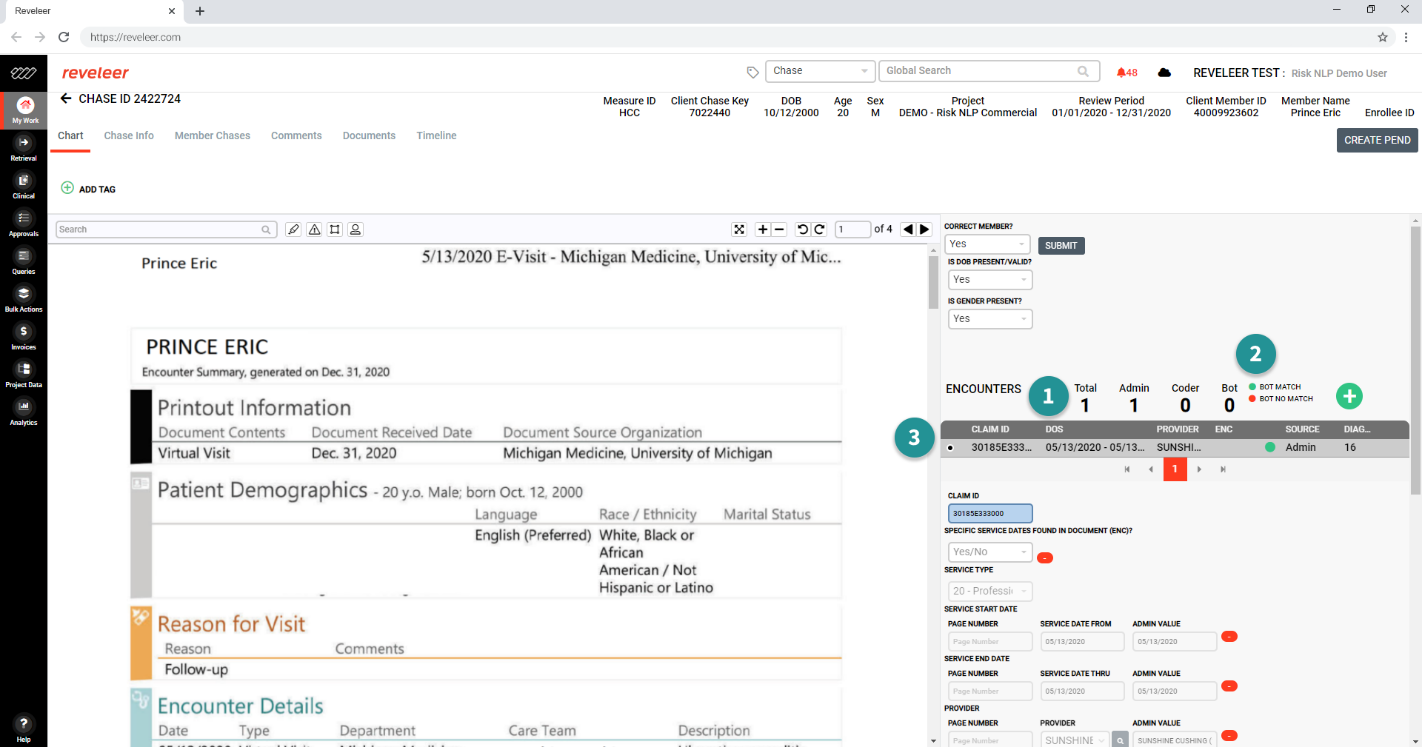The height and width of the screenshot is (747, 1422).
Task: Open the Service Type dropdown
Action: point(990,591)
